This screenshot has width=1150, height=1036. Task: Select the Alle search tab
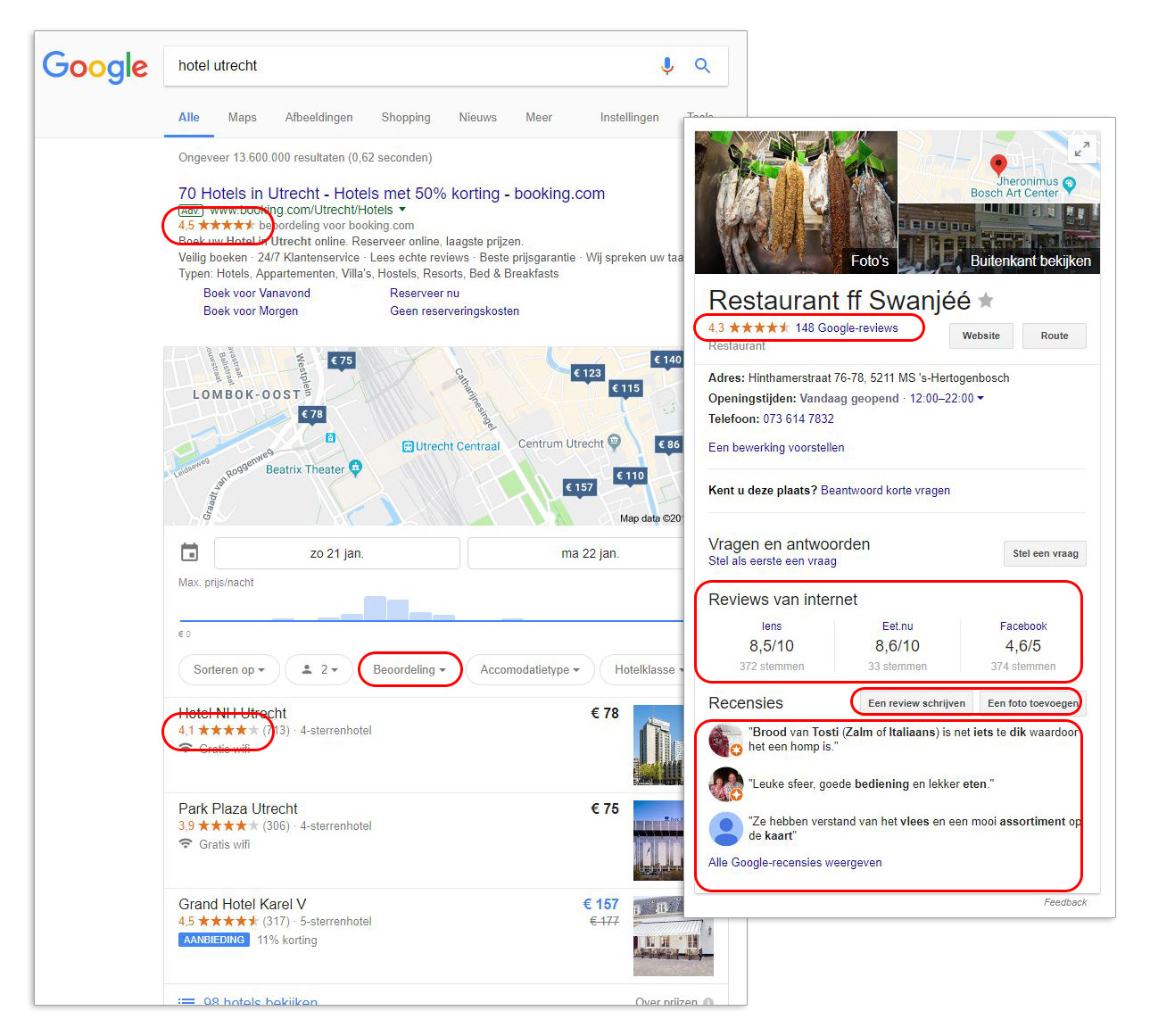click(x=189, y=118)
